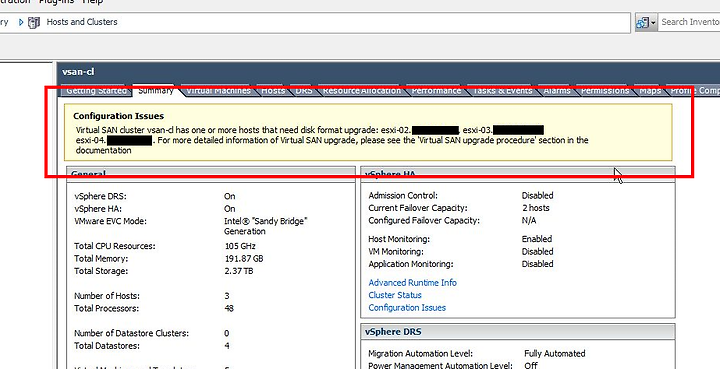This screenshot has width=720, height=369.
Task: Click the vSphere HA label in General
Action: (97, 208)
